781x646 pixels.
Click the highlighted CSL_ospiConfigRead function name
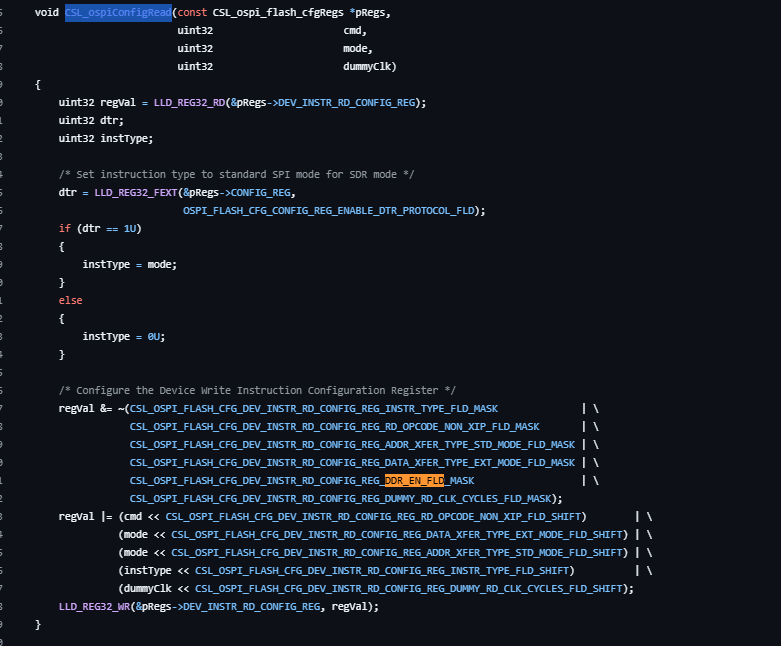pyautogui.click(x=118, y=12)
